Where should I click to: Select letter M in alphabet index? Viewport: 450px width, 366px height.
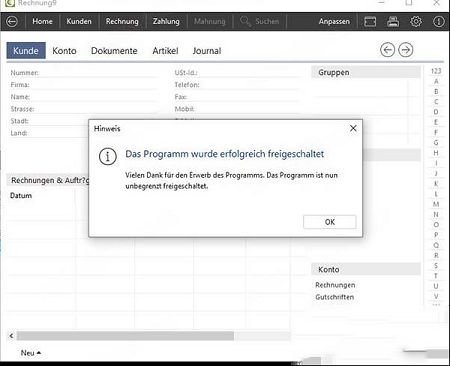tap(436, 204)
